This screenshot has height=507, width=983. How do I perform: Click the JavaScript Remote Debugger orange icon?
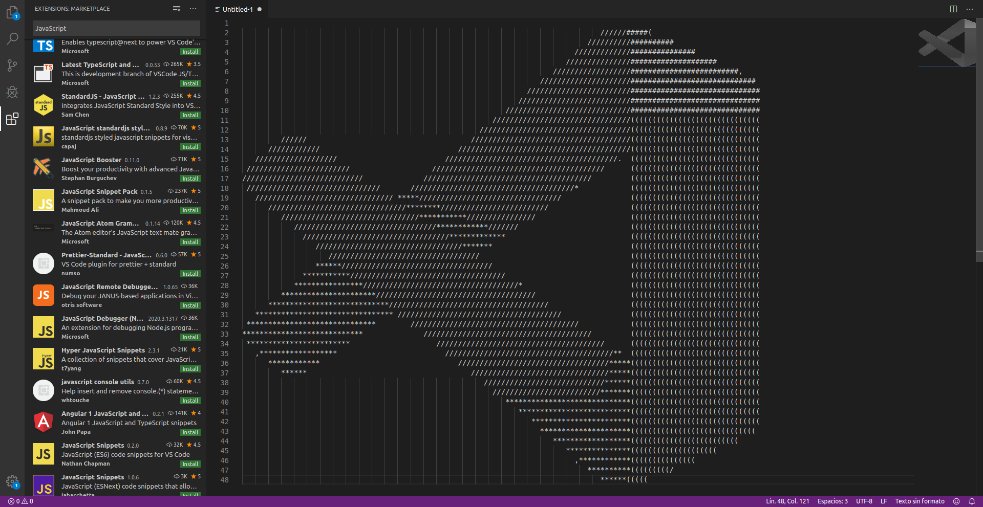pos(43,295)
